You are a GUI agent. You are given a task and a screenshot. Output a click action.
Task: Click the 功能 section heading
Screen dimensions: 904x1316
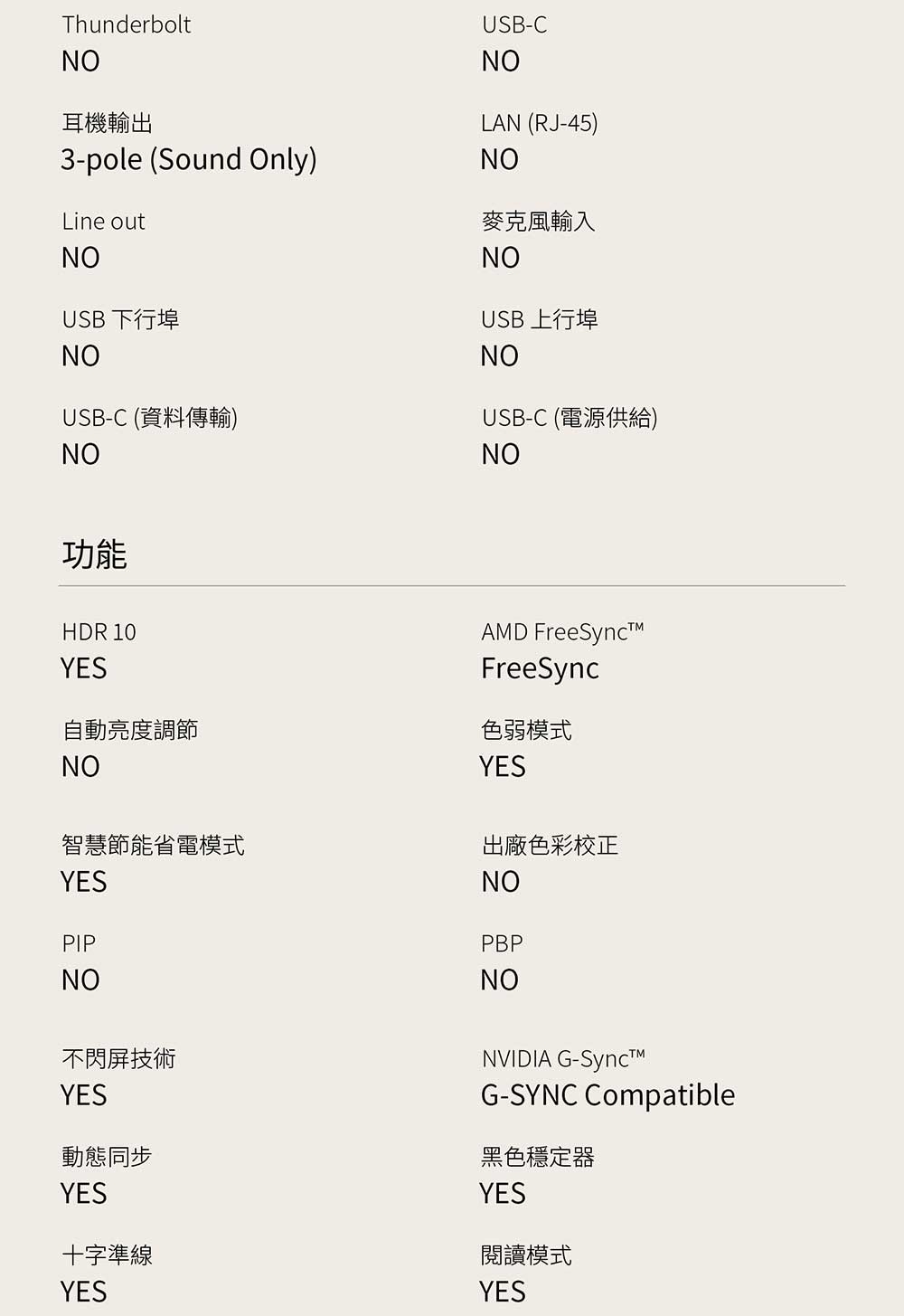pyautogui.click(x=94, y=554)
